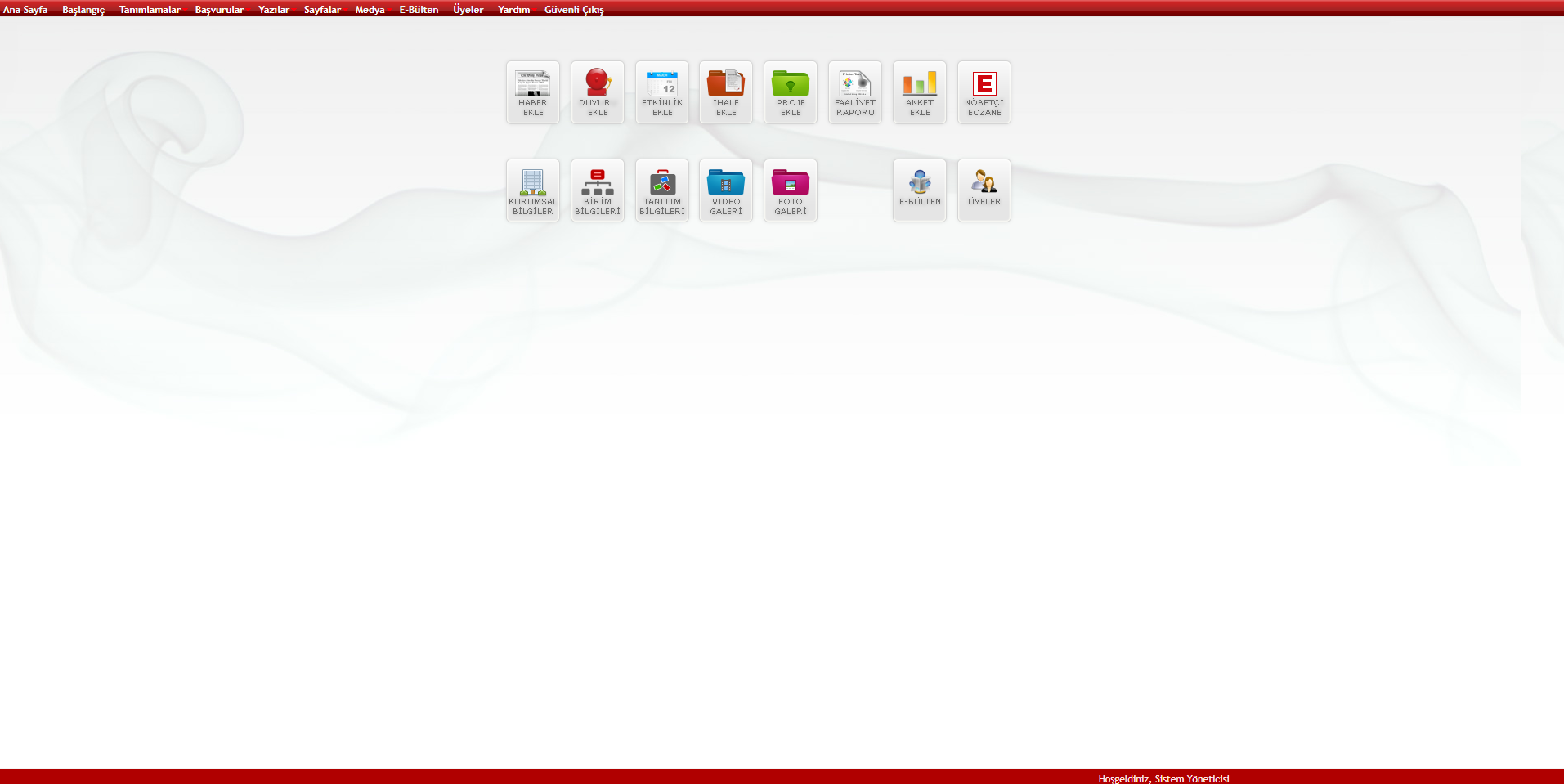Open the green Proje Ekle folder
The image size is (1564, 784).
(x=790, y=92)
